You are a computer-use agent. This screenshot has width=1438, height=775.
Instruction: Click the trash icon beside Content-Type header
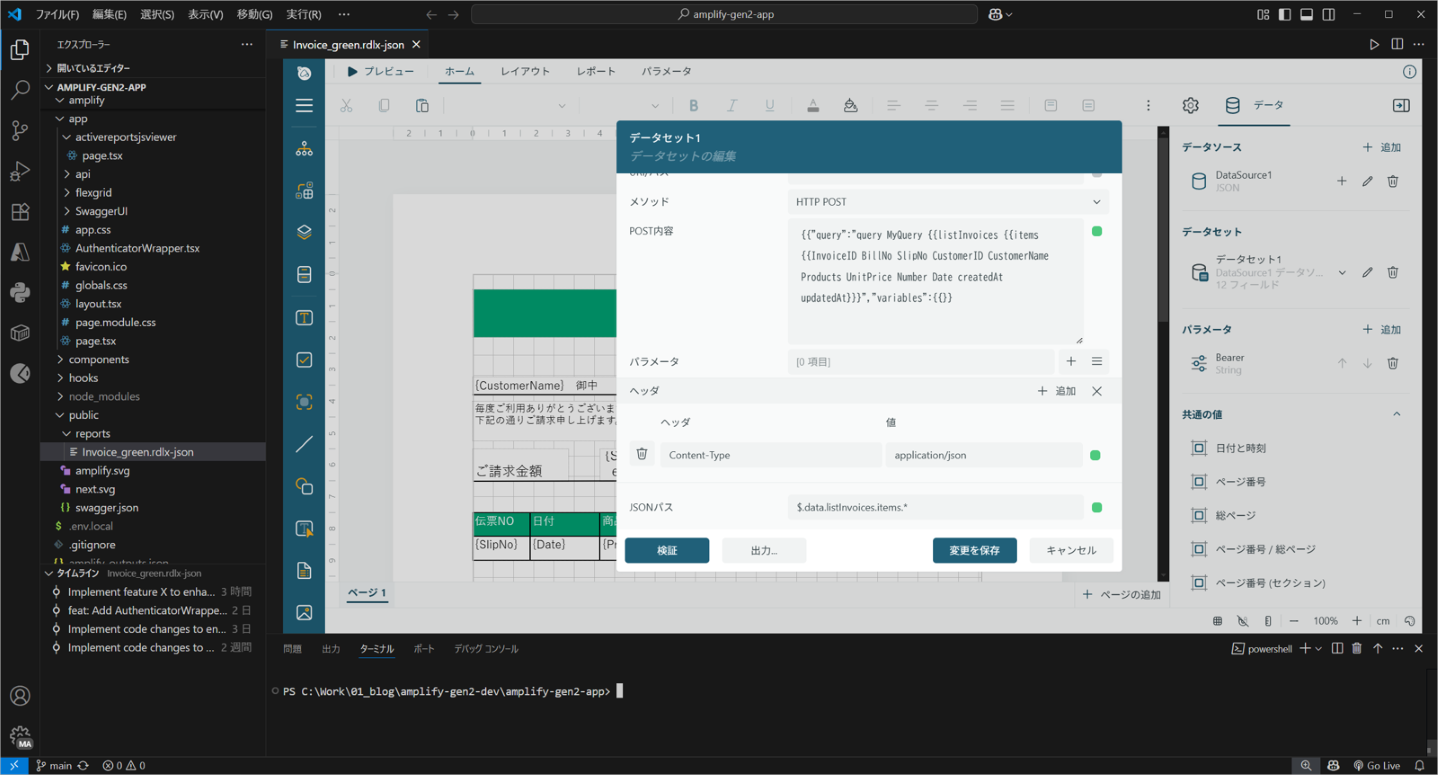point(642,454)
